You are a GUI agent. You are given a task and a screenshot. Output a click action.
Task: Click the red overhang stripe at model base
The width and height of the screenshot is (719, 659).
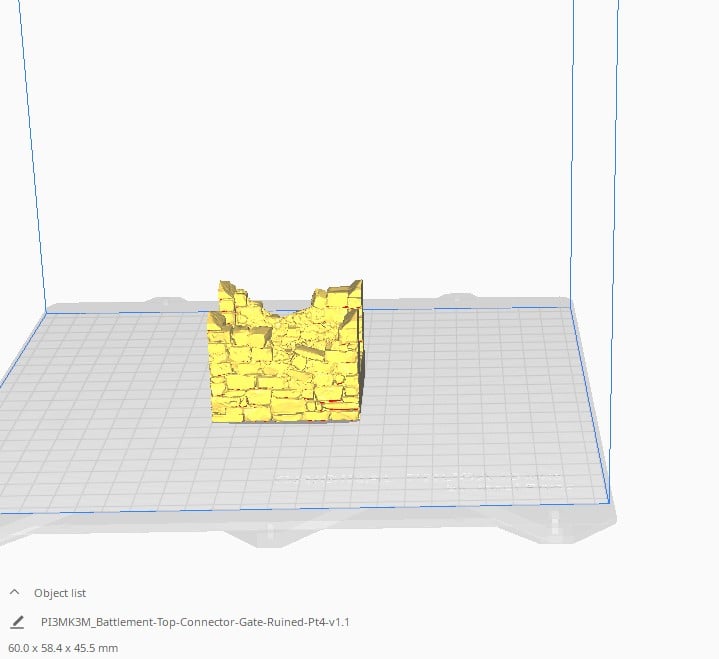(x=340, y=407)
